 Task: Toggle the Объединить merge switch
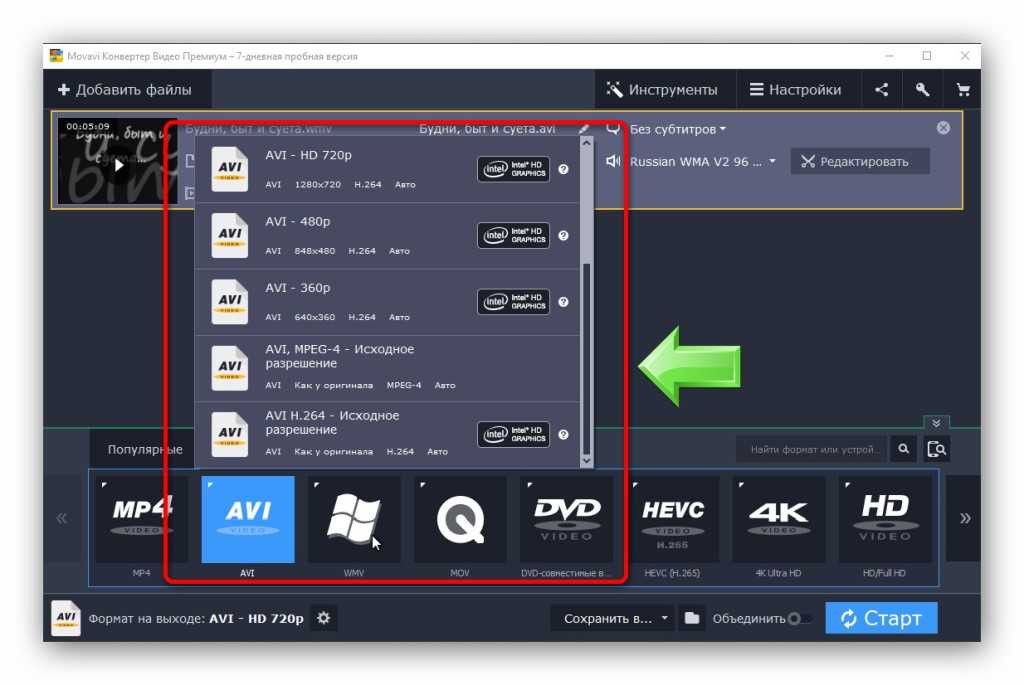point(799,618)
